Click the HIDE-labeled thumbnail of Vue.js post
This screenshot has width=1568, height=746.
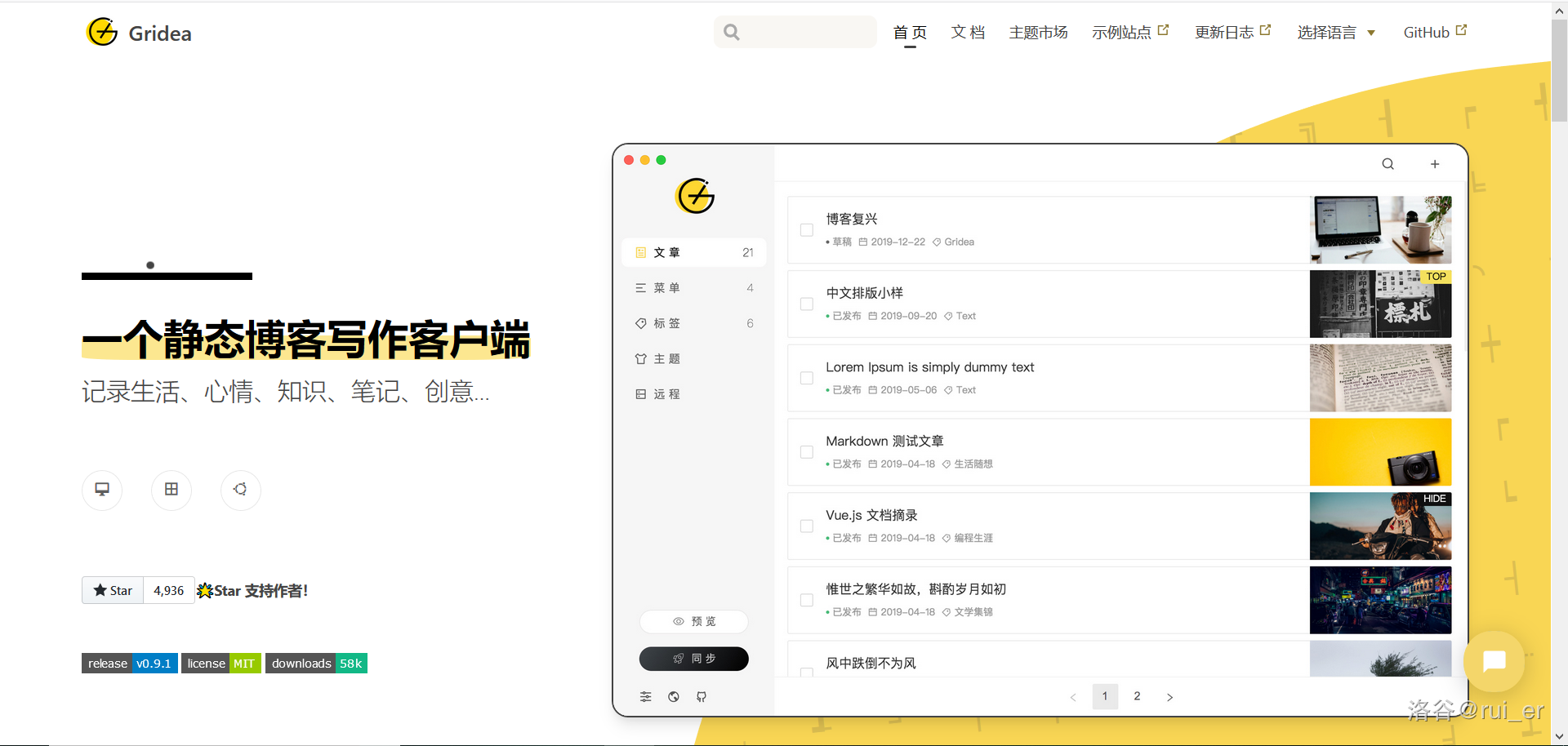pos(1380,526)
